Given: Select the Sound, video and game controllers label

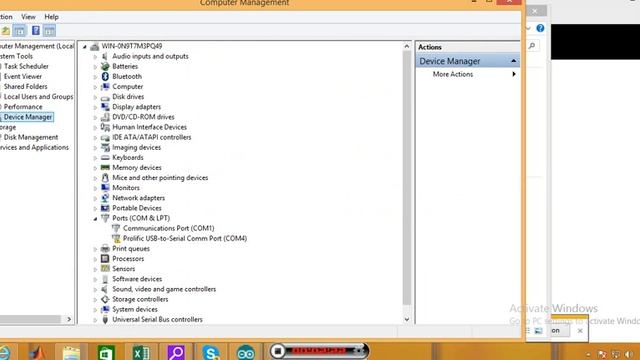Looking at the screenshot, I should pos(164,289).
